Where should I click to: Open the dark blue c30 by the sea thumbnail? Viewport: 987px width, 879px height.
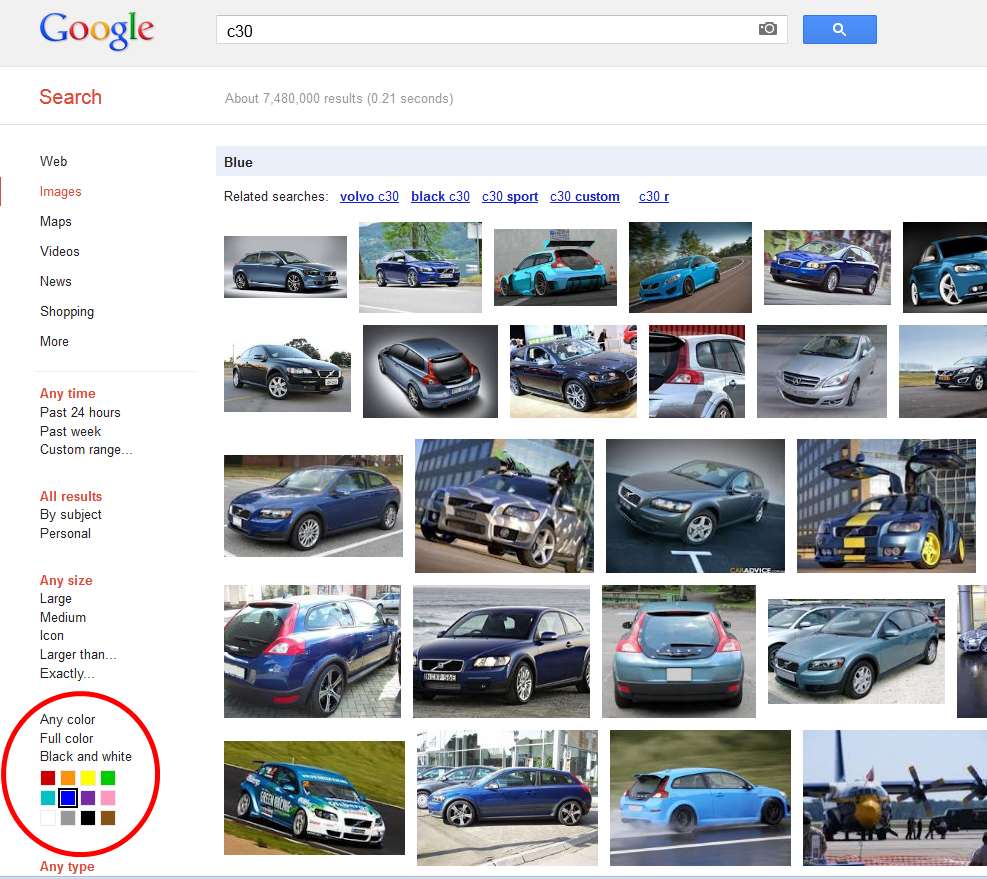501,651
